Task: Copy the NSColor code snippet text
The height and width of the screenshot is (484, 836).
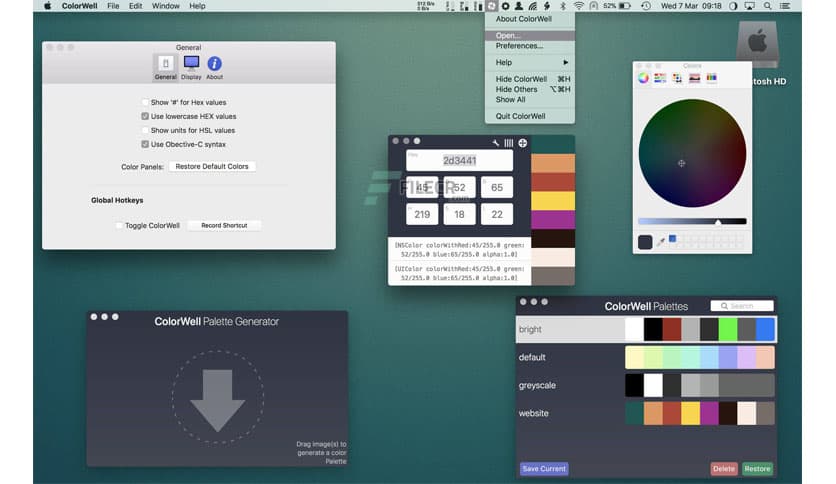Action: [459, 249]
